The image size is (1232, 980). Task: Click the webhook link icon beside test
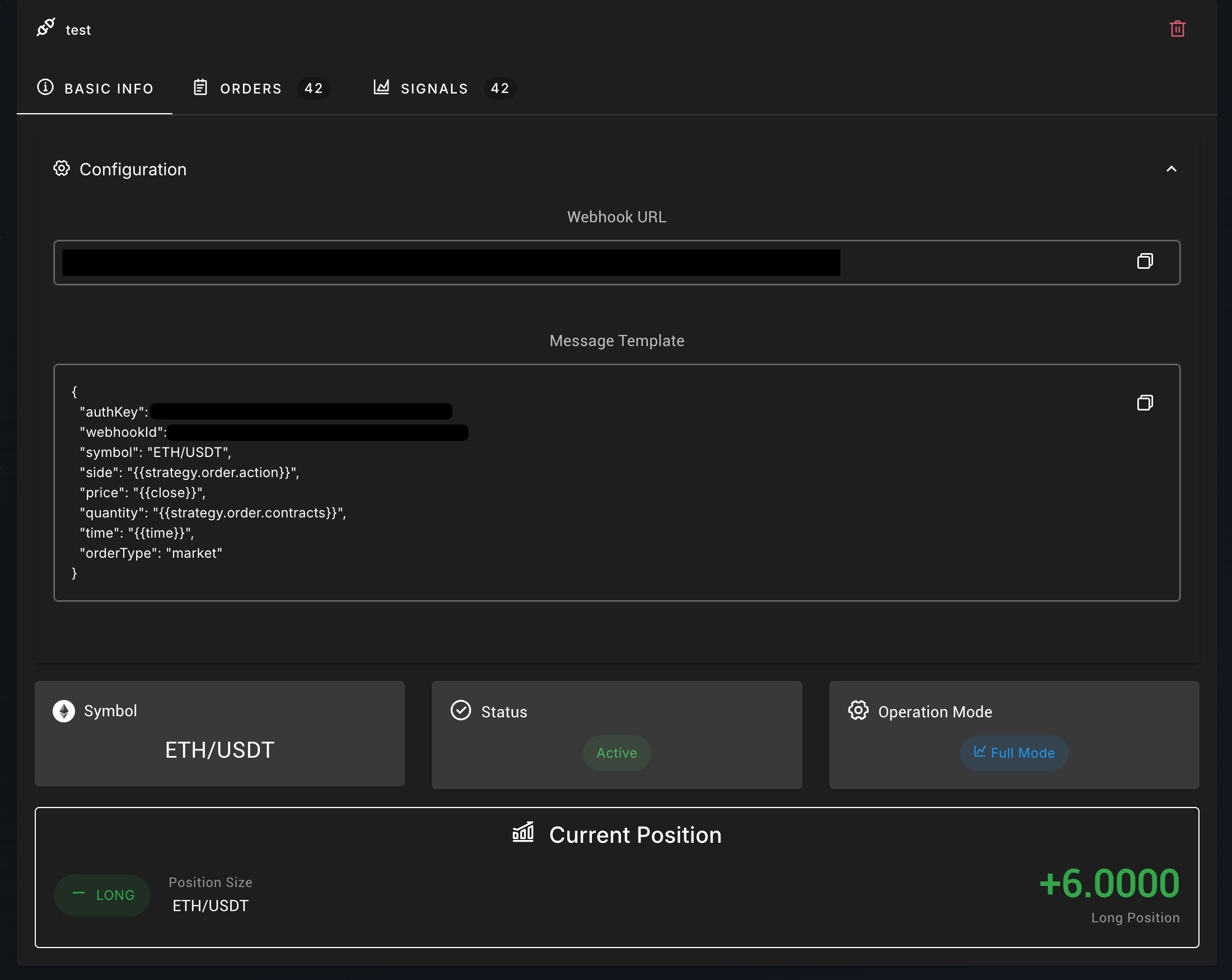tap(46, 27)
